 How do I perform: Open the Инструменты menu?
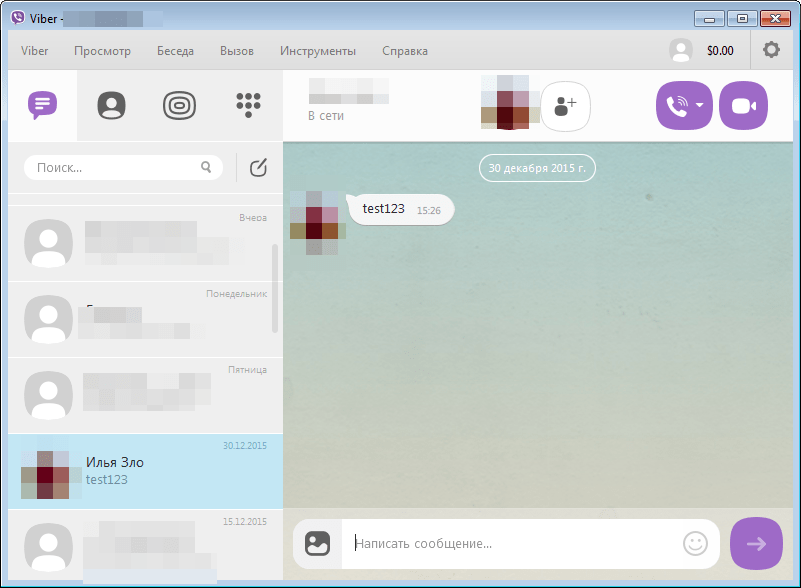(317, 51)
